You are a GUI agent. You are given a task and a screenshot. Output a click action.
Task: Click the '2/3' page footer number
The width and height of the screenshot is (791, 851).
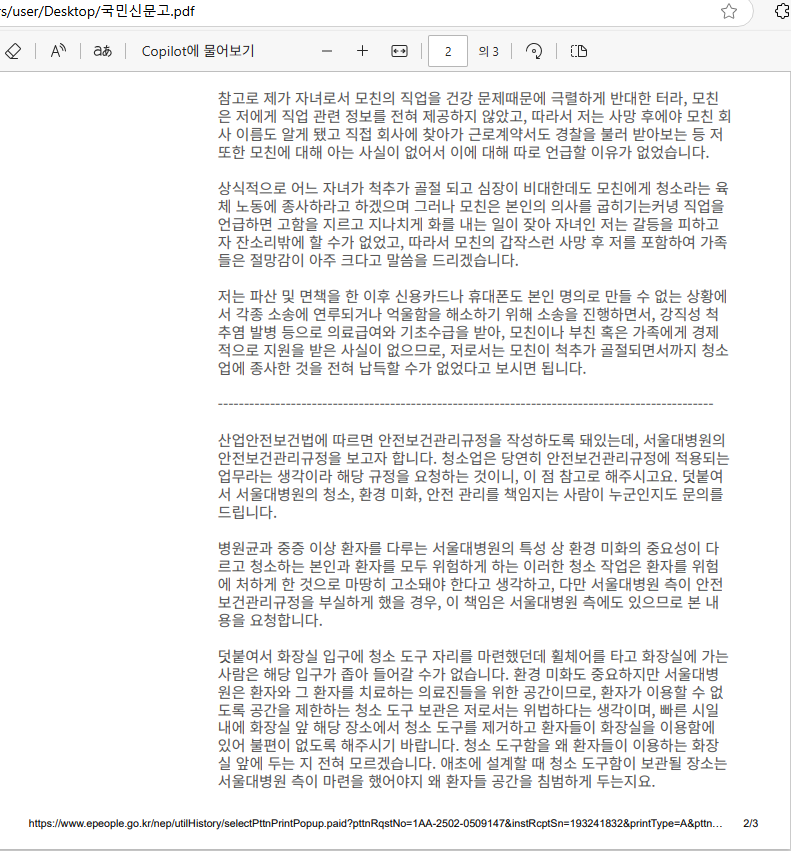(x=750, y=823)
